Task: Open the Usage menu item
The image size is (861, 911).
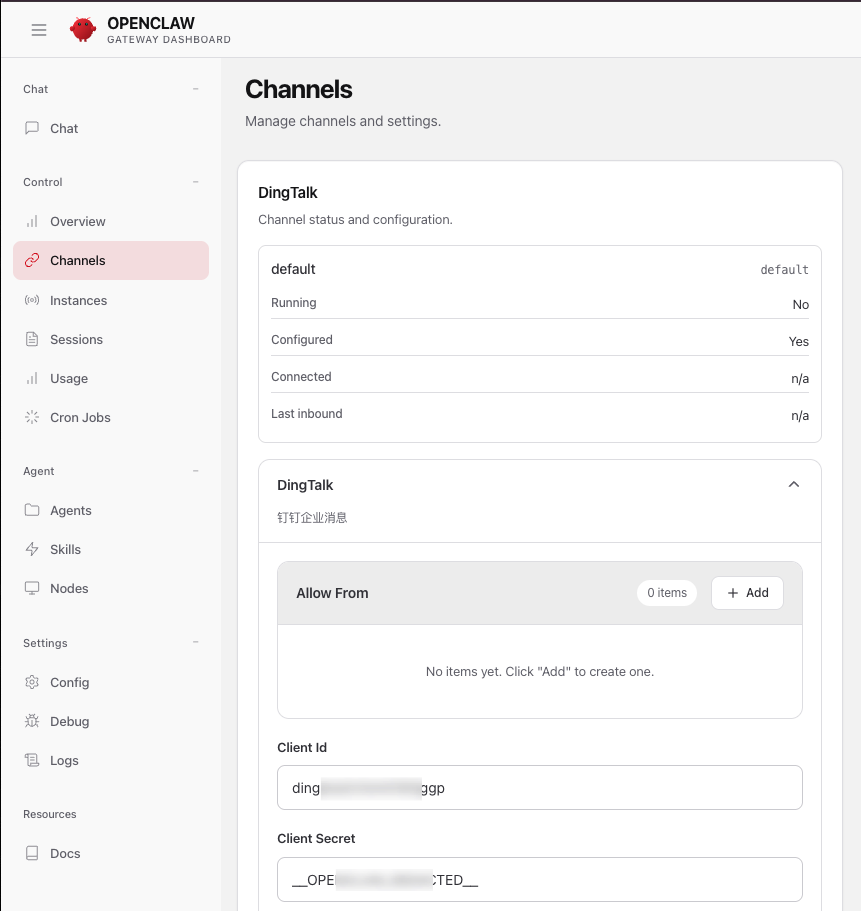Action: click(69, 378)
